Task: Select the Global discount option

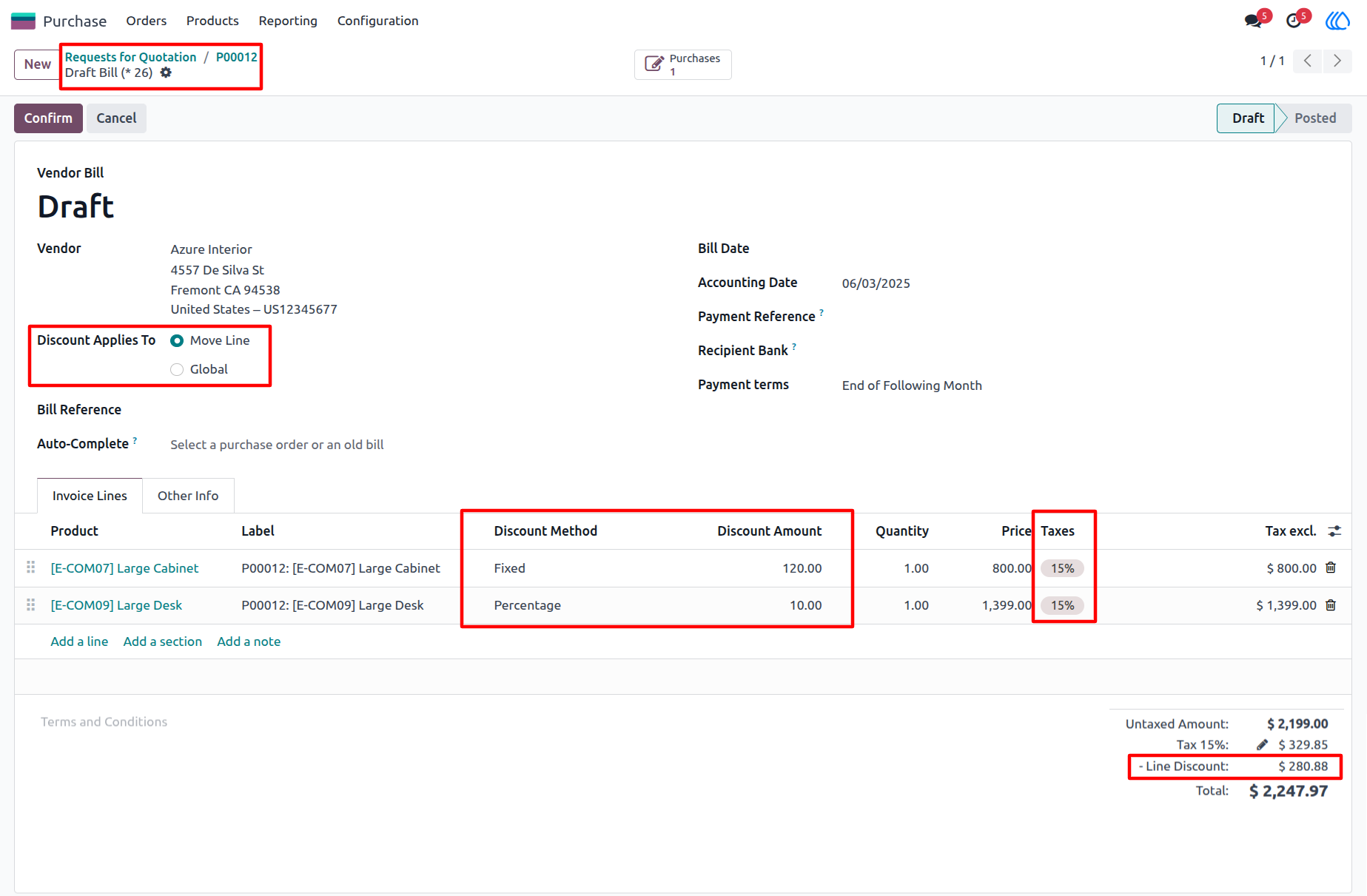Action: (177, 369)
